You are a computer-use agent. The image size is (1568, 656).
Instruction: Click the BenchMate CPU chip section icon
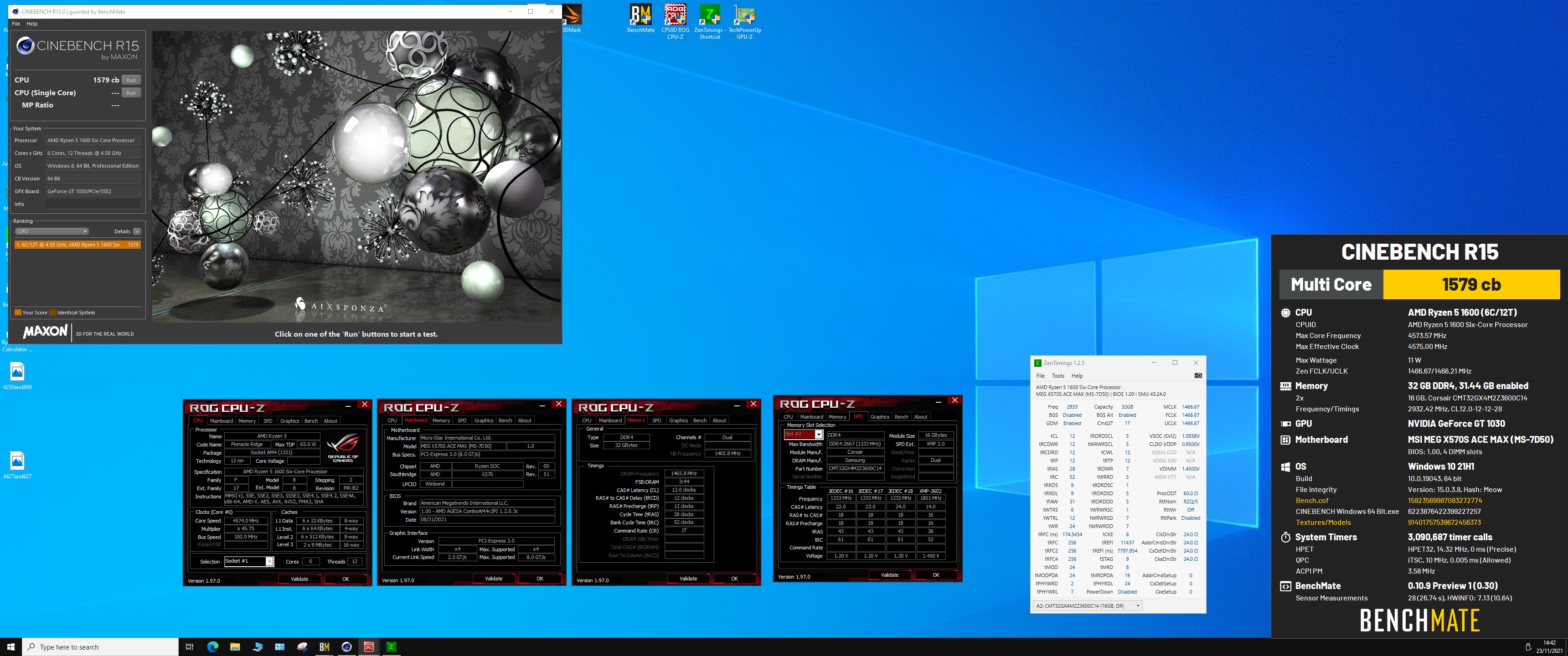click(1285, 313)
